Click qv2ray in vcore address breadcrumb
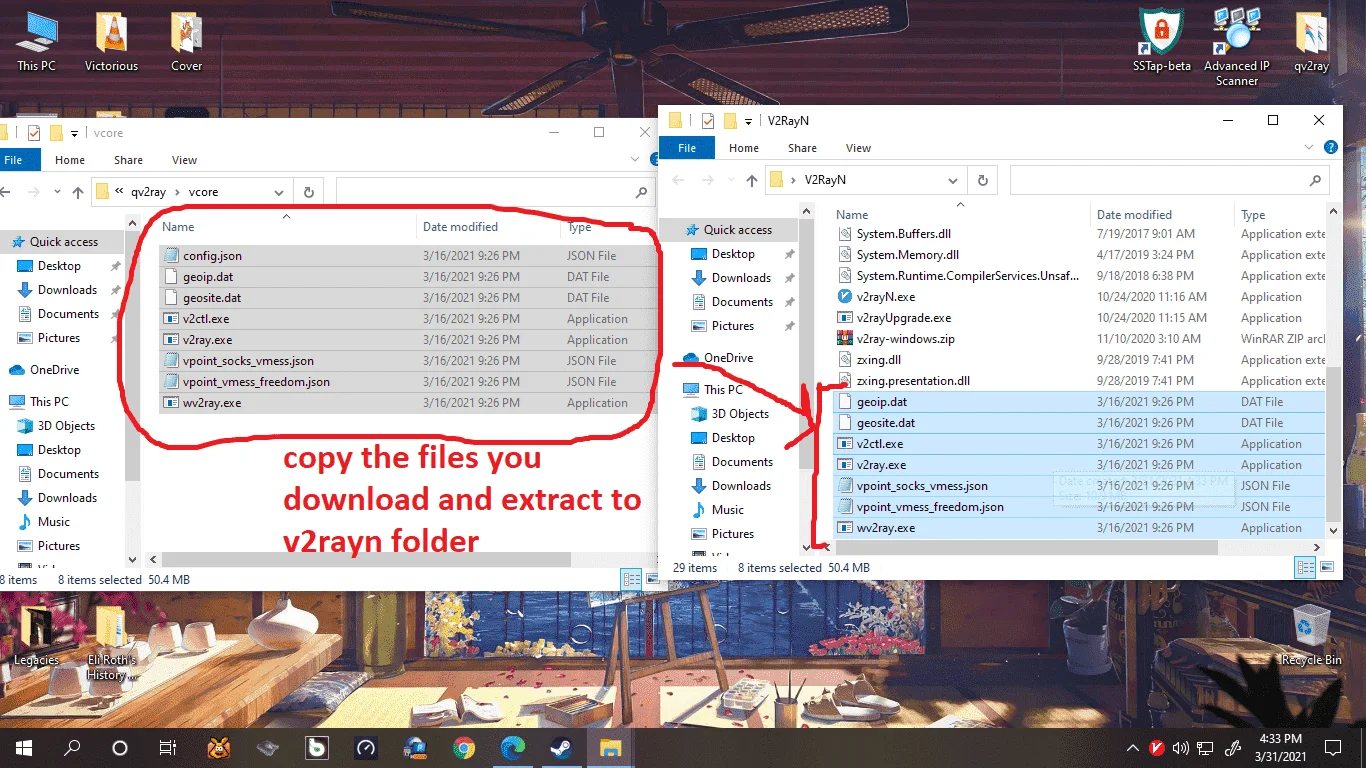 point(148,192)
